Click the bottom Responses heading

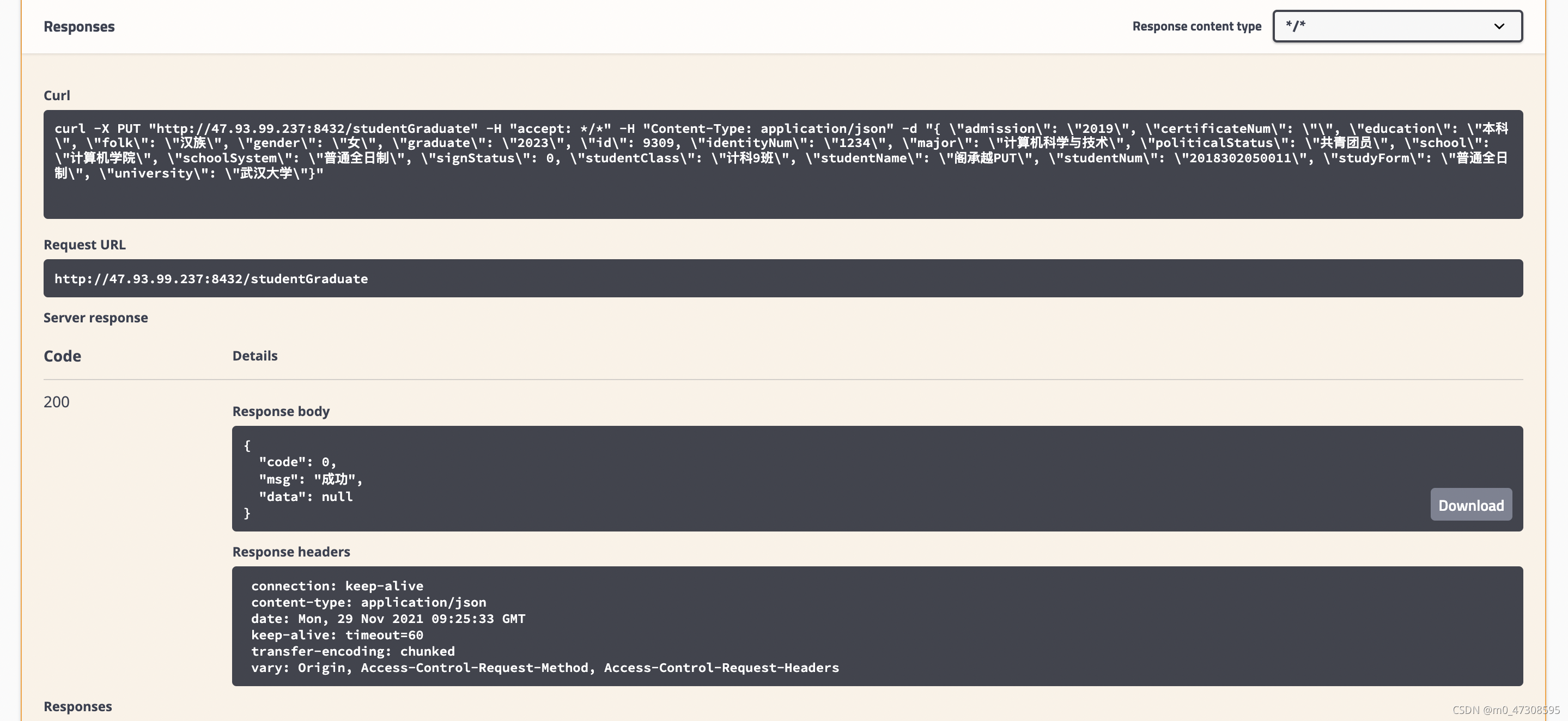(x=78, y=706)
